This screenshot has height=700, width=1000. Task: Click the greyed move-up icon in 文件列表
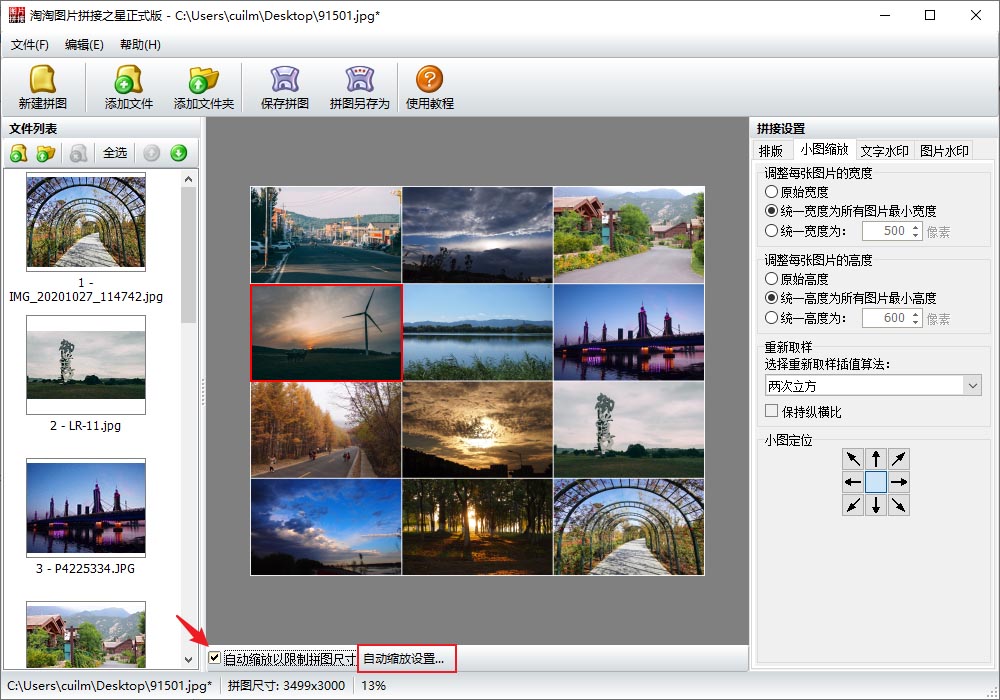coord(152,153)
